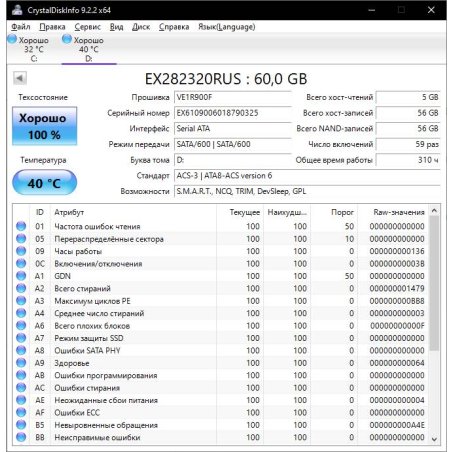Click the CrystalDiskInfo title bar icon

click(17, 10)
